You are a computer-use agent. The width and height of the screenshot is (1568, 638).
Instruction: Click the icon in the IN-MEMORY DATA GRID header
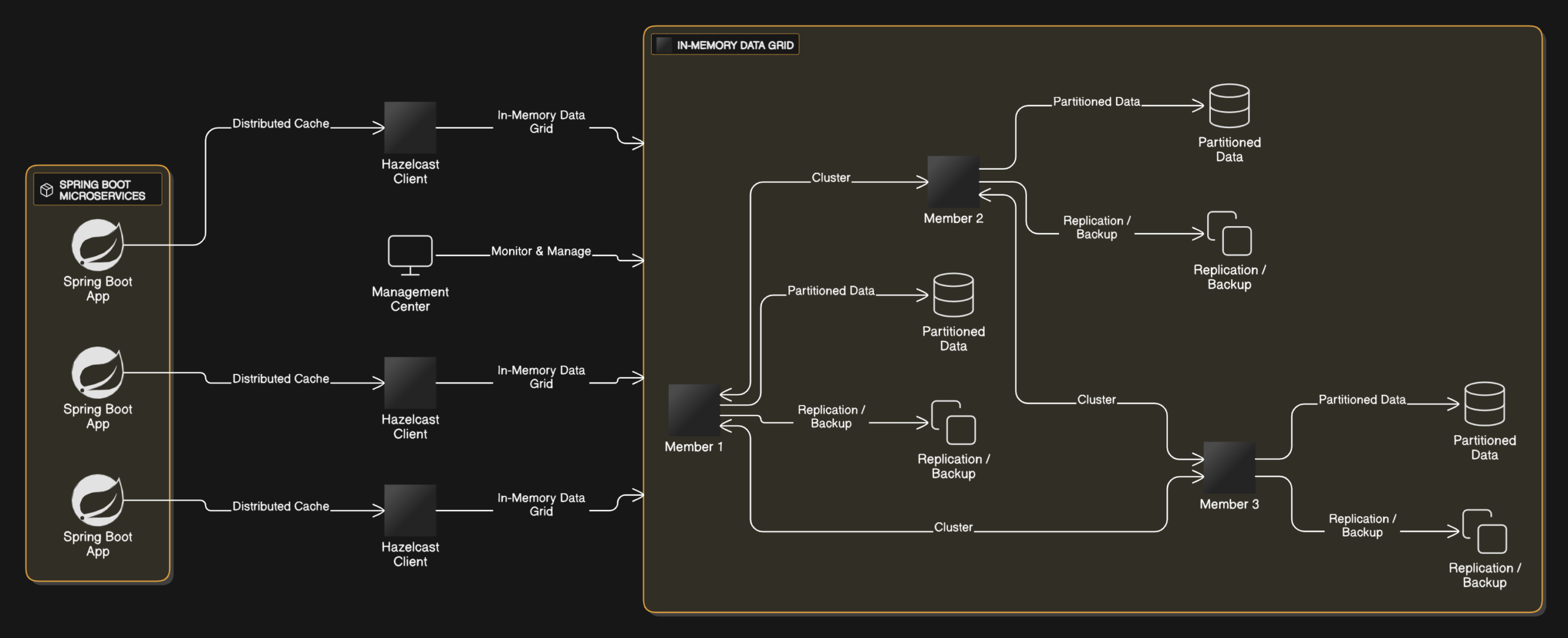[663, 44]
